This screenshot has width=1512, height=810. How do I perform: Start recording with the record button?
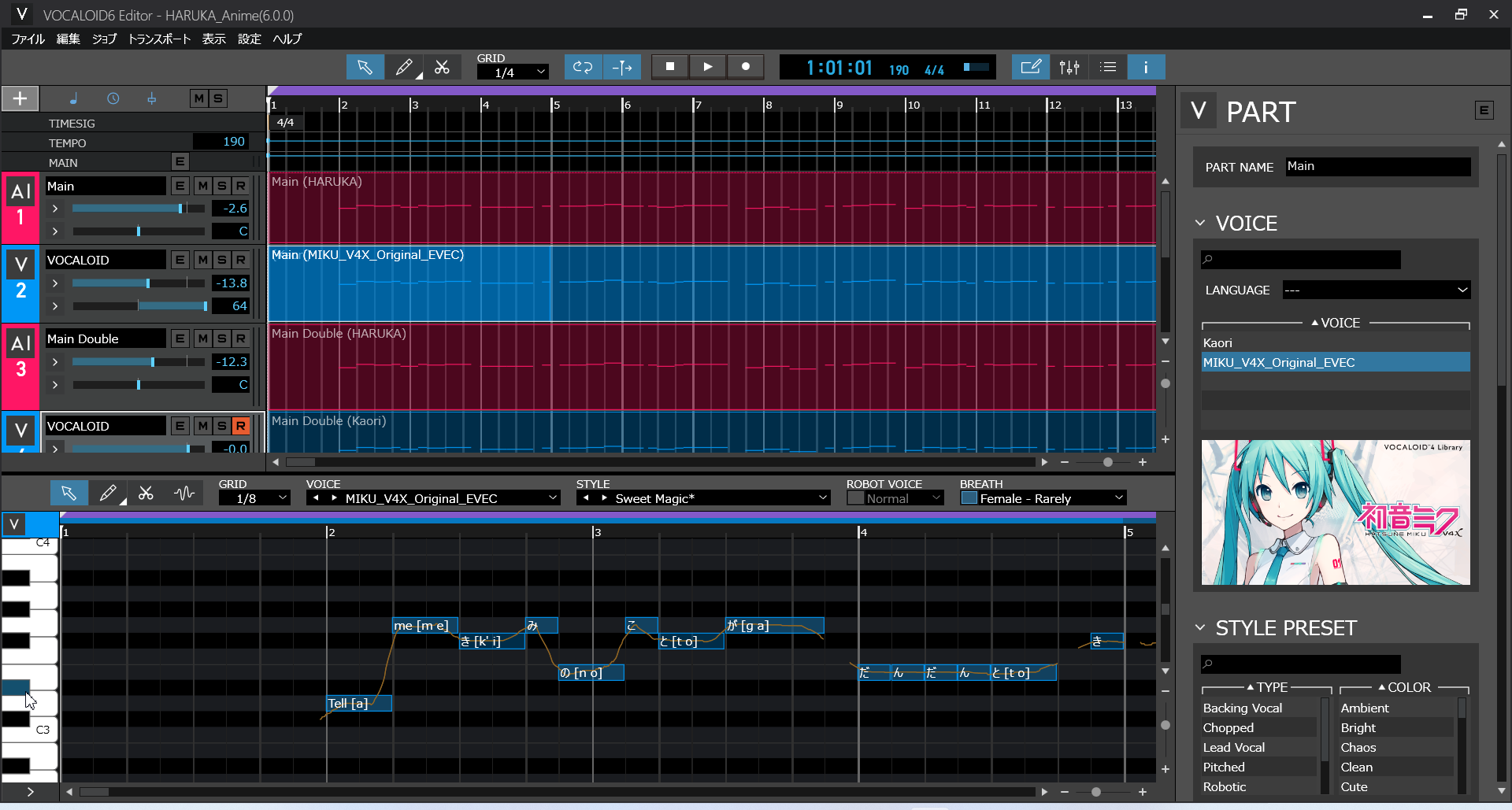[x=745, y=67]
